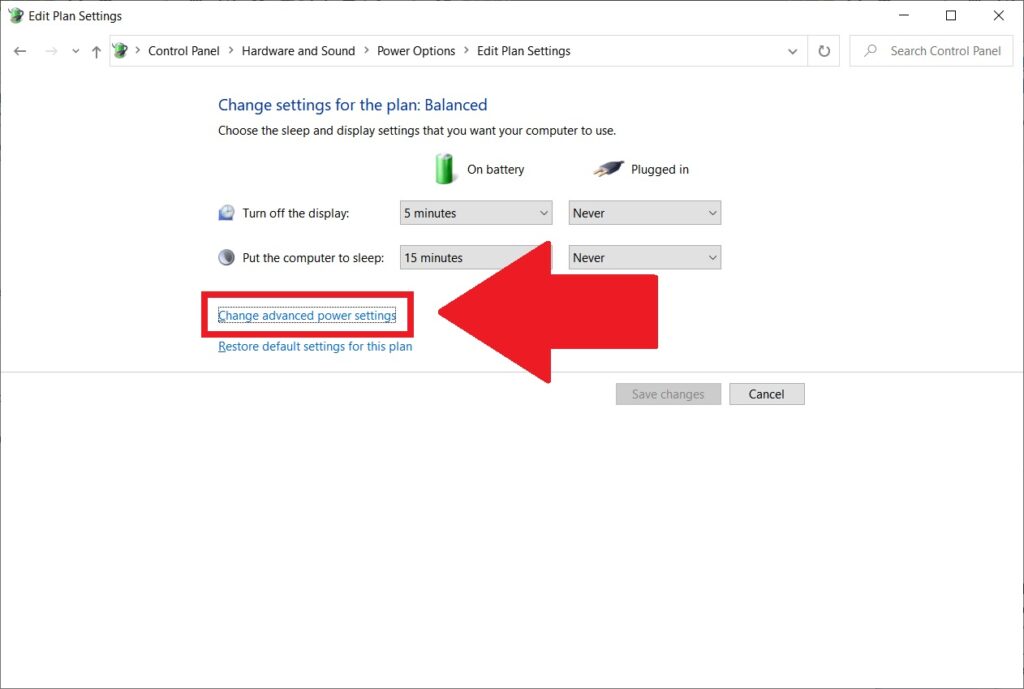Open display timeout dropdown for Plugged in
Viewport: 1024px width, 689px height.
pos(644,213)
